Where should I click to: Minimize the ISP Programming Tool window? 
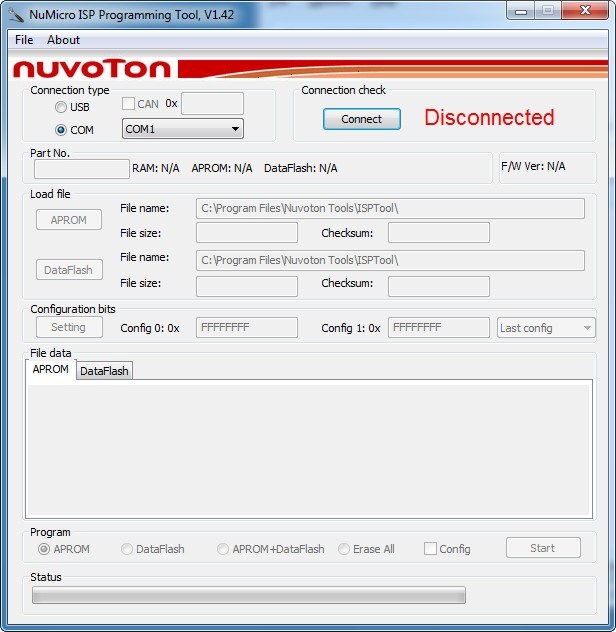coord(521,11)
